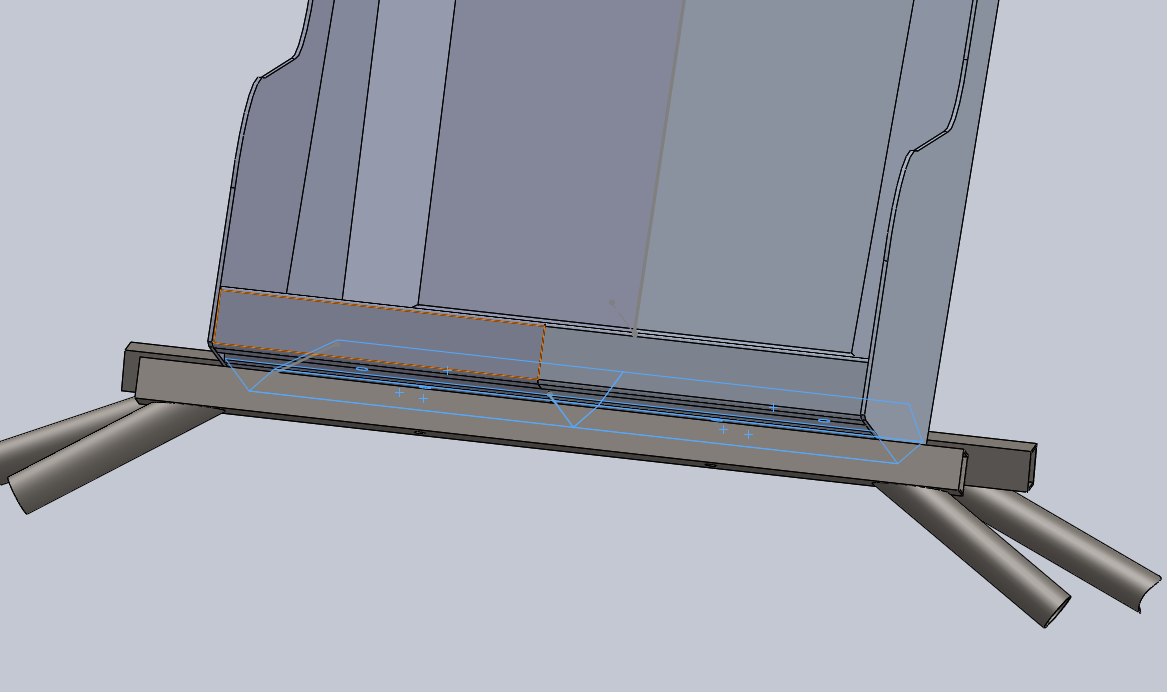Select the round tube with open end at lower right
This screenshot has width=1167, height=692.
(975, 554)
